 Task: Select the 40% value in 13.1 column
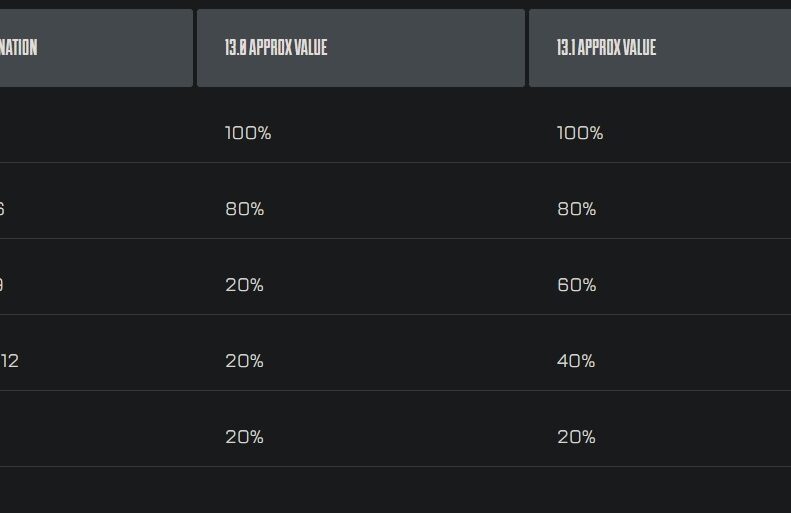tap(576, 361)
